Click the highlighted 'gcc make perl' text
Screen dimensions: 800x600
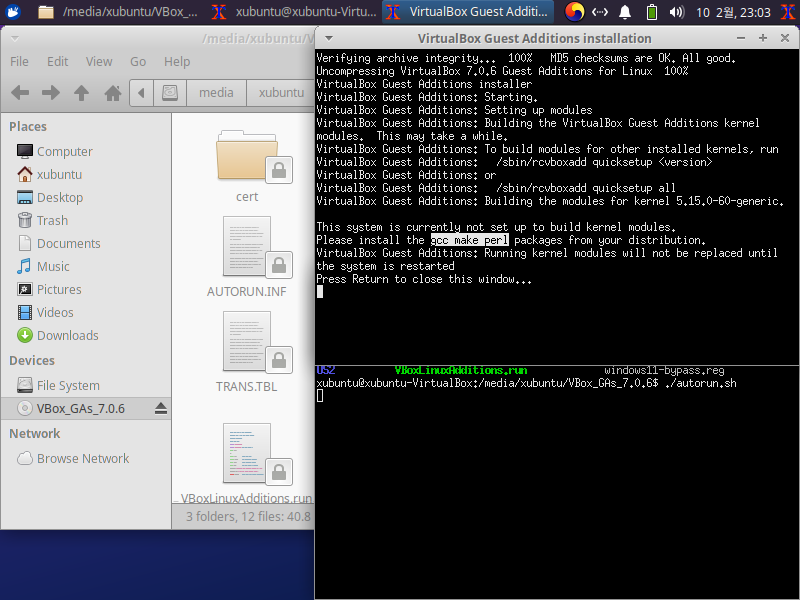469,240
